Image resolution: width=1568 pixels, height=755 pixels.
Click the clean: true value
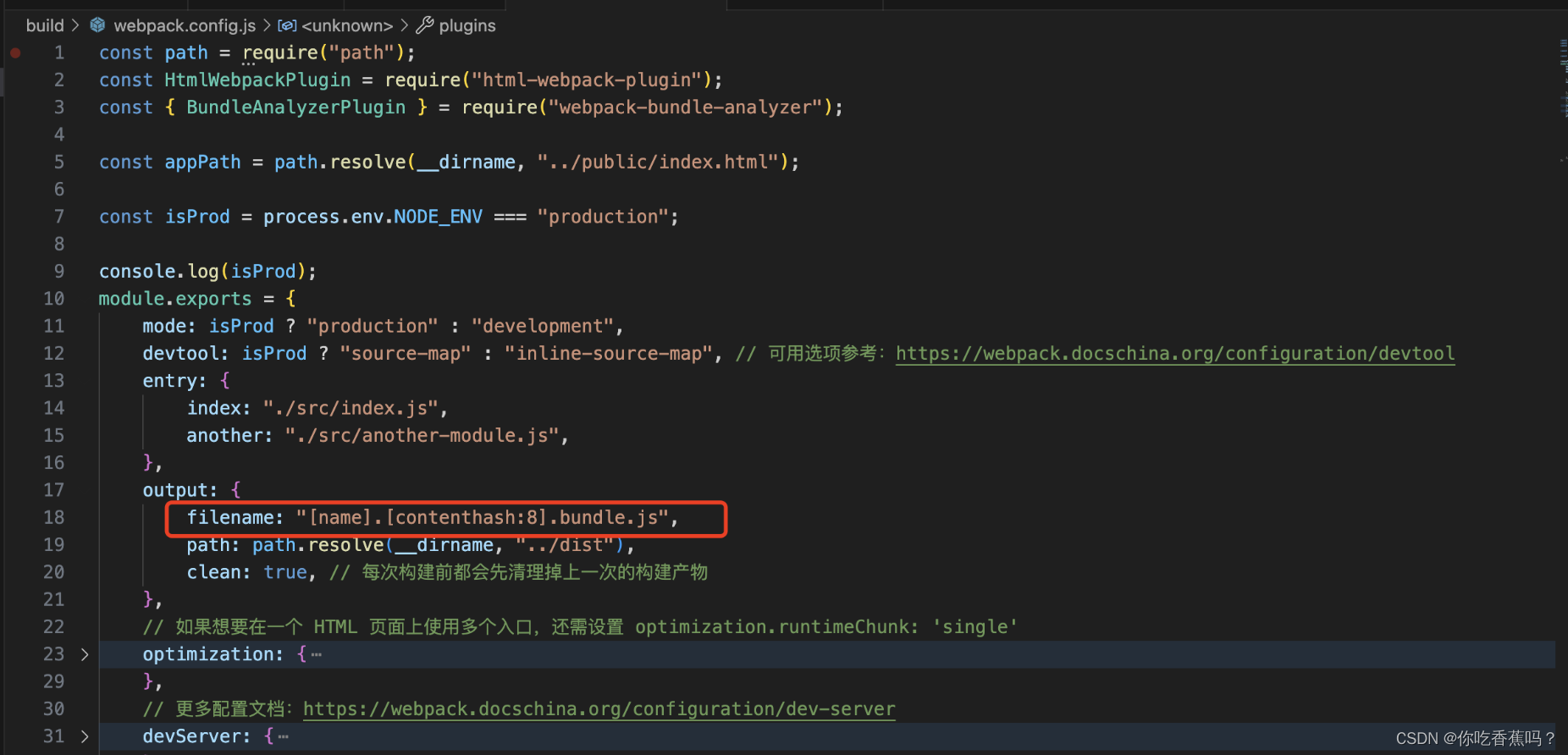click(285, 572)
